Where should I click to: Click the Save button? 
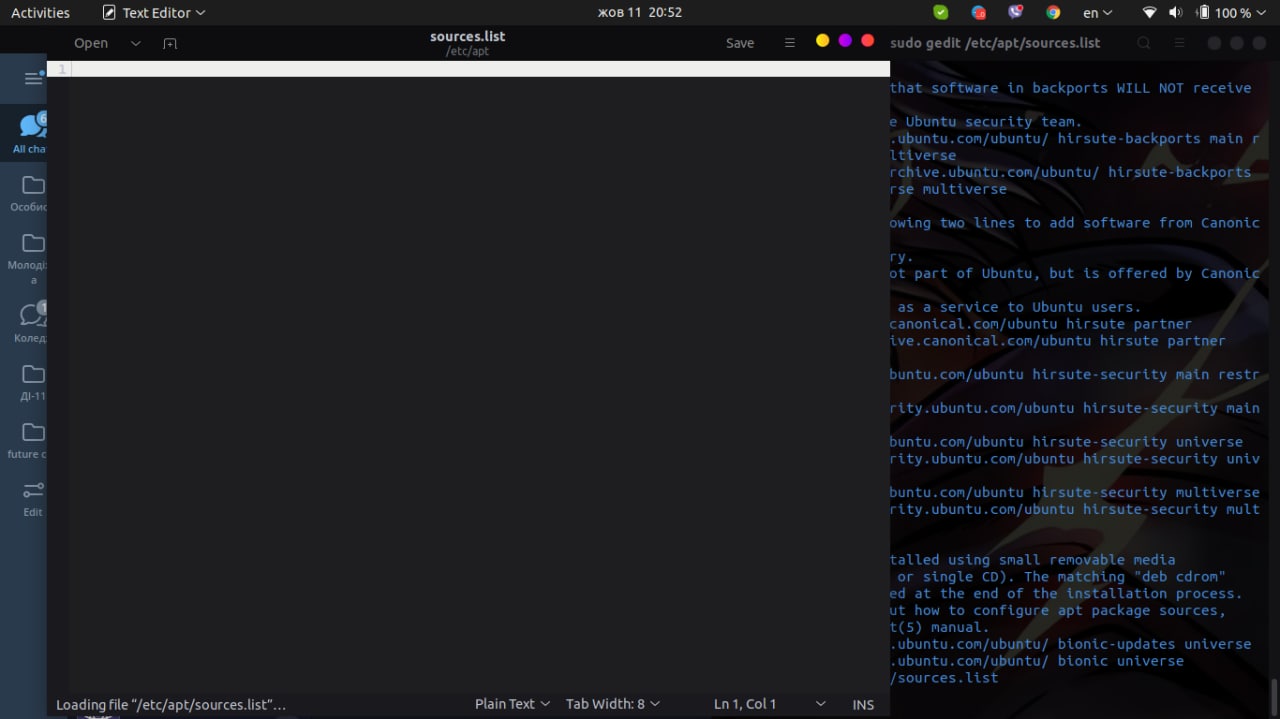(740, 43)
